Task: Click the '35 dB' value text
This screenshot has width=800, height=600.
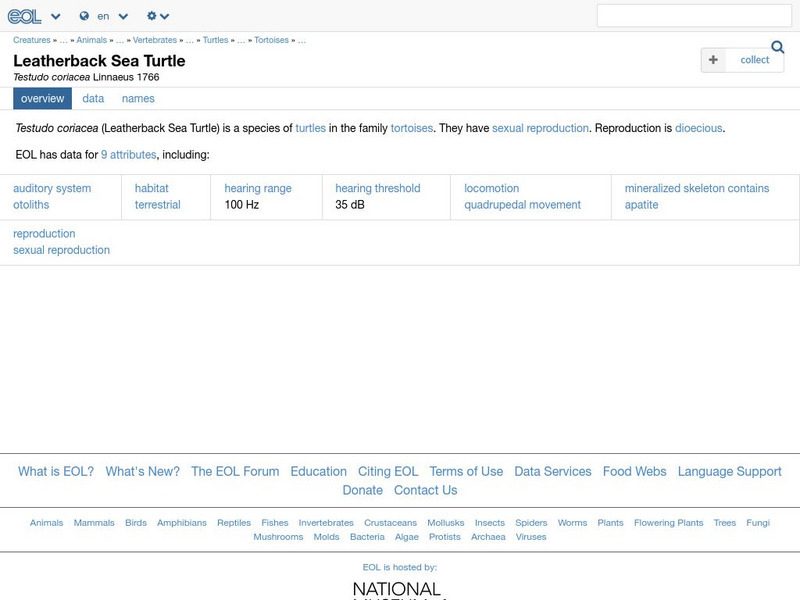Action: tap(350, 205)
